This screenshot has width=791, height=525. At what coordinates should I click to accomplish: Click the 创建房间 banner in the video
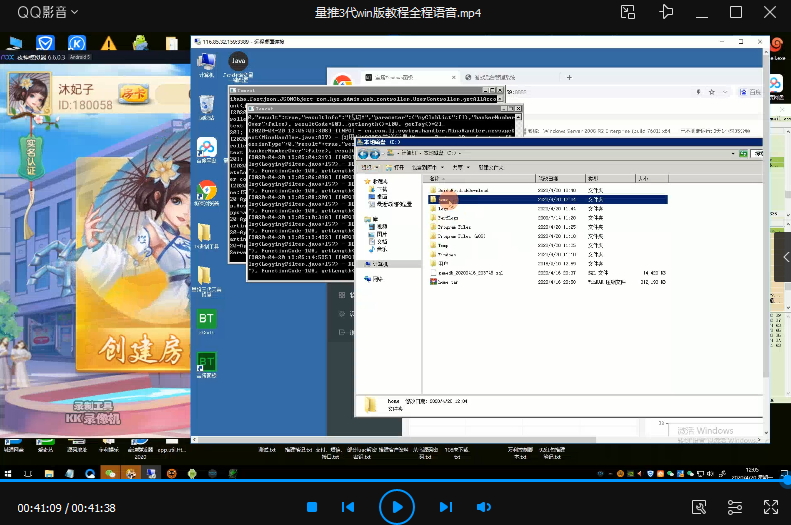click(x=140, y=350)
